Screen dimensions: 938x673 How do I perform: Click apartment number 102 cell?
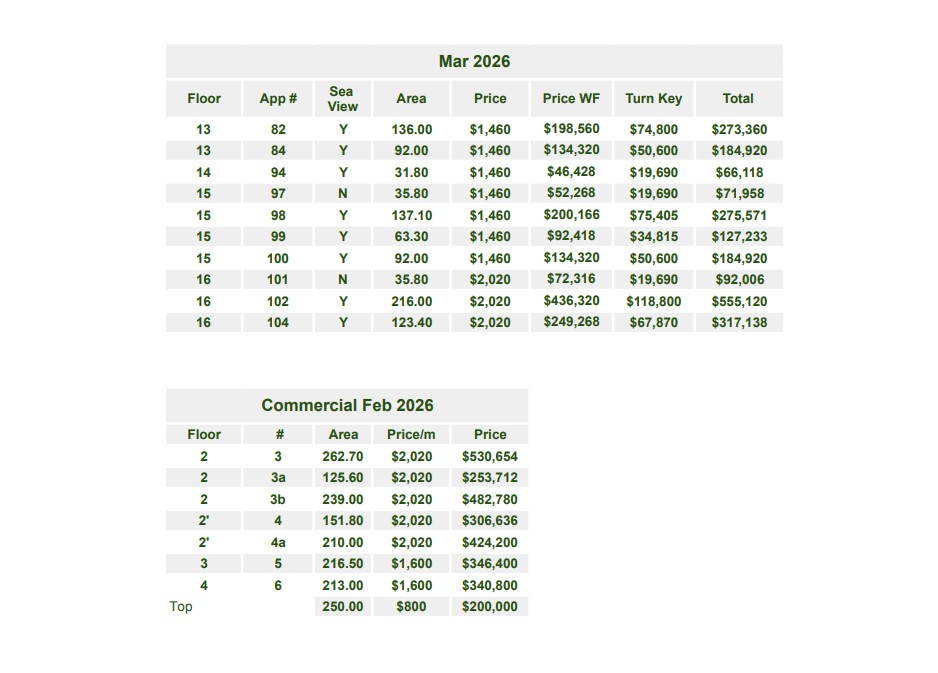click(x=278, y=301)
